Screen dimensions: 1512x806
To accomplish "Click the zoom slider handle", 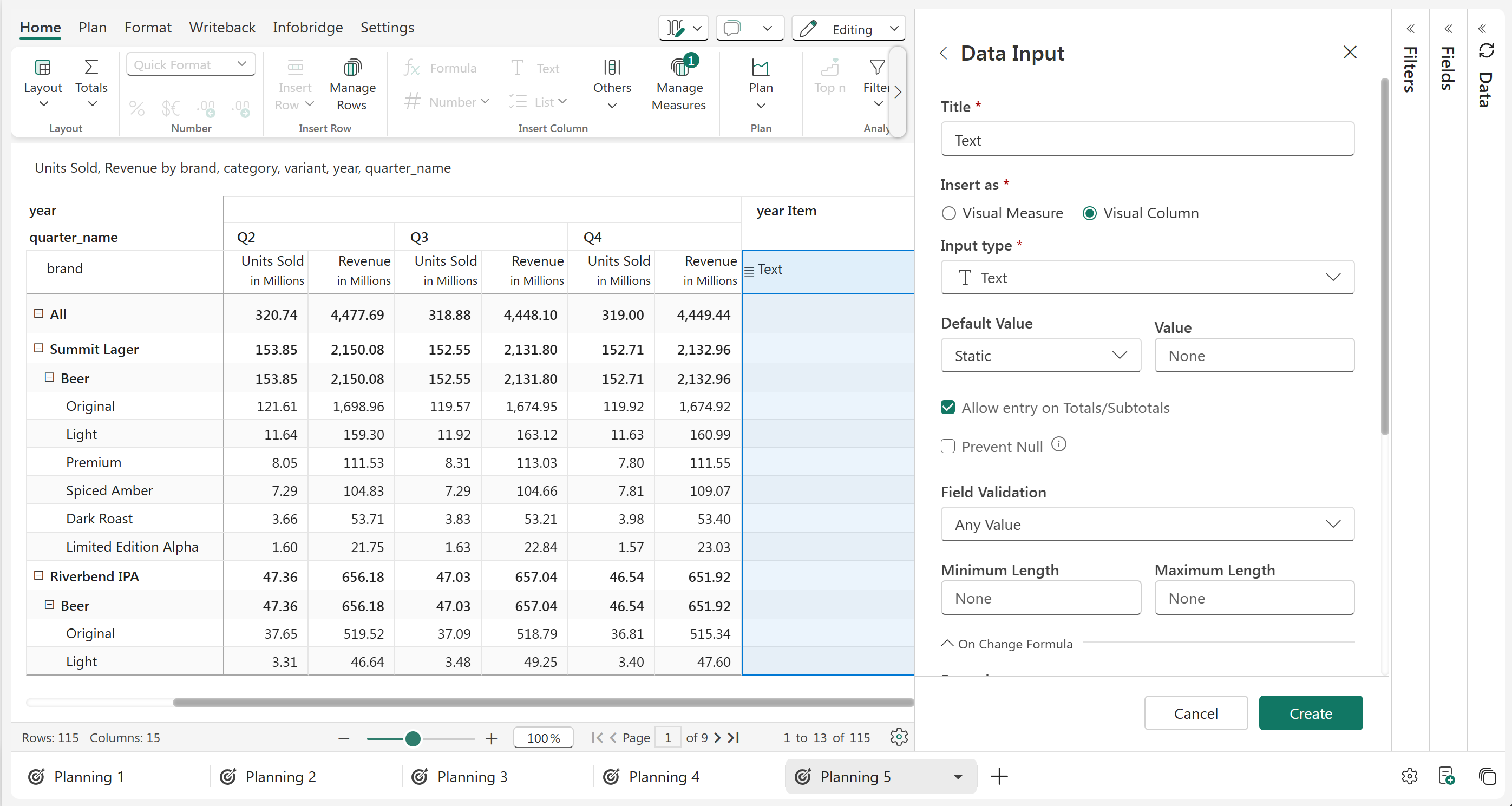I will pyautogui.click(x=413, y=738).
